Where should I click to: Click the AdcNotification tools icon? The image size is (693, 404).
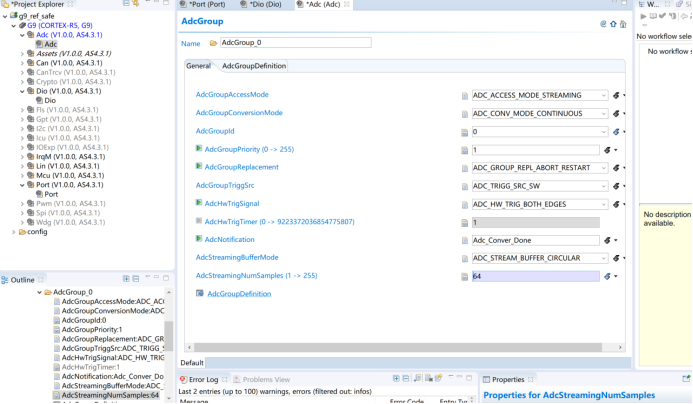coord(608,240)
